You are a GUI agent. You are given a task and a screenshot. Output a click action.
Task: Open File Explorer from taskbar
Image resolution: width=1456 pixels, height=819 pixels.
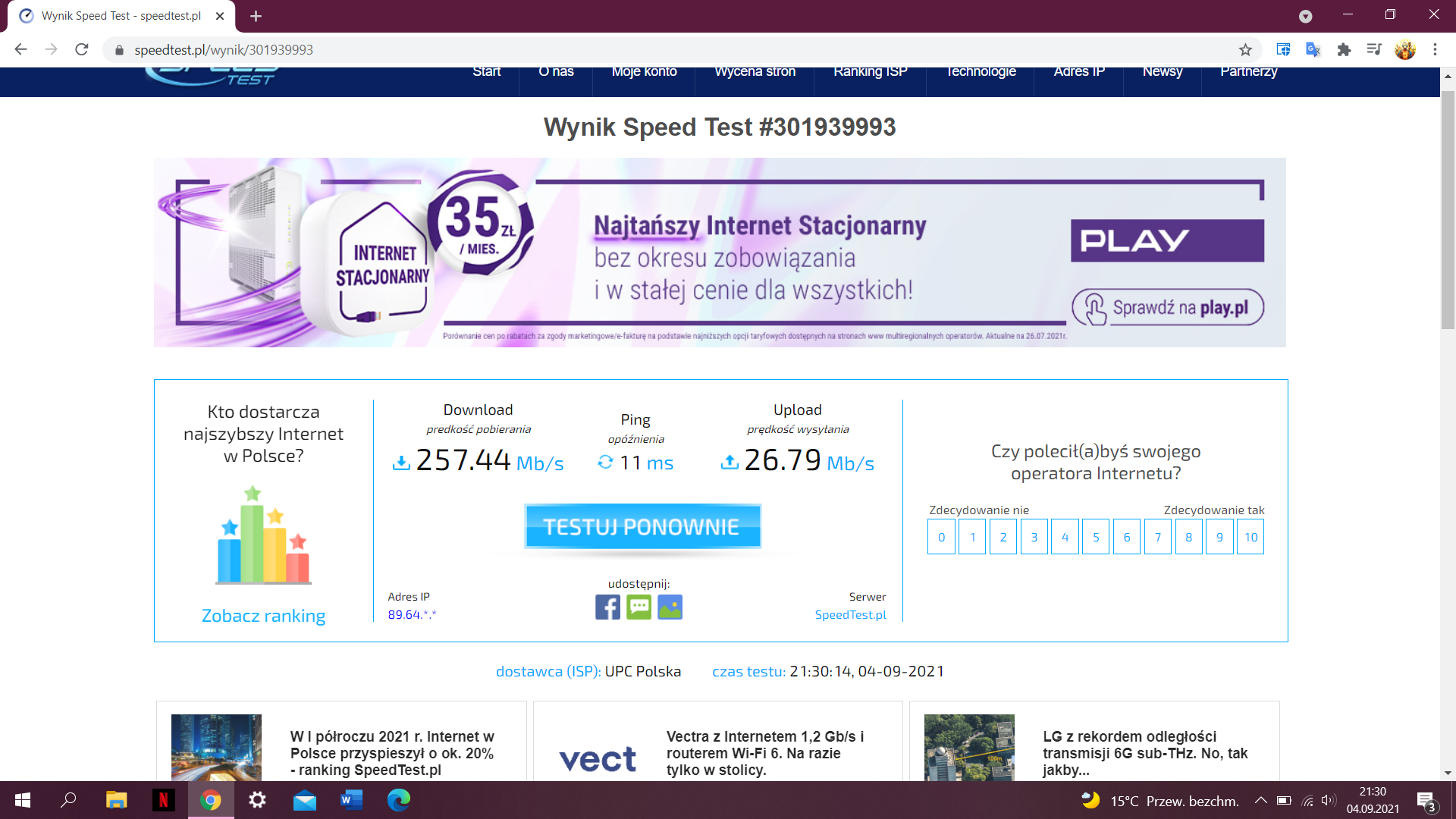116,800
